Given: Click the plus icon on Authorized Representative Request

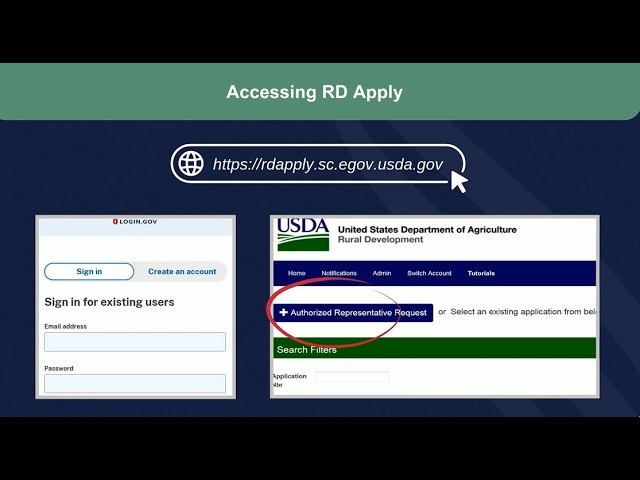Looking at the screenshot, I should tap(283, 312).
